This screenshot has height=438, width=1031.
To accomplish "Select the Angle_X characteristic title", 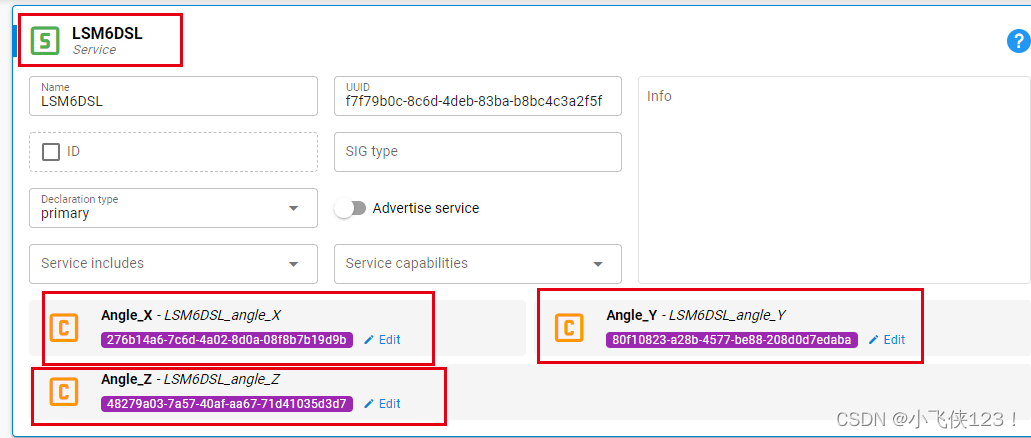I will click(127, 315).
